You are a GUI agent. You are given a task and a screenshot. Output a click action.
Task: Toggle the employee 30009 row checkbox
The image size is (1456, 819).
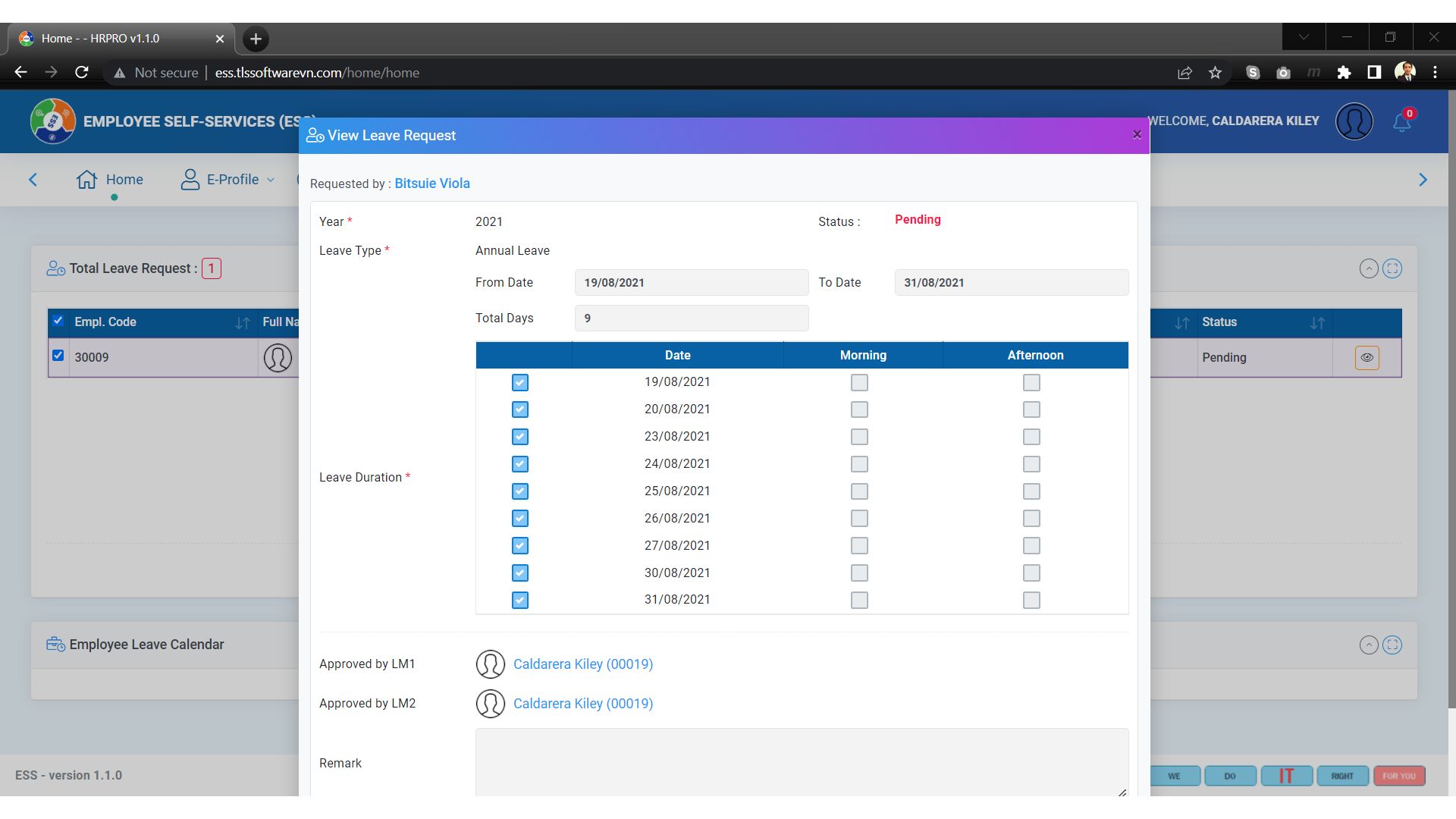pos(58,356)
